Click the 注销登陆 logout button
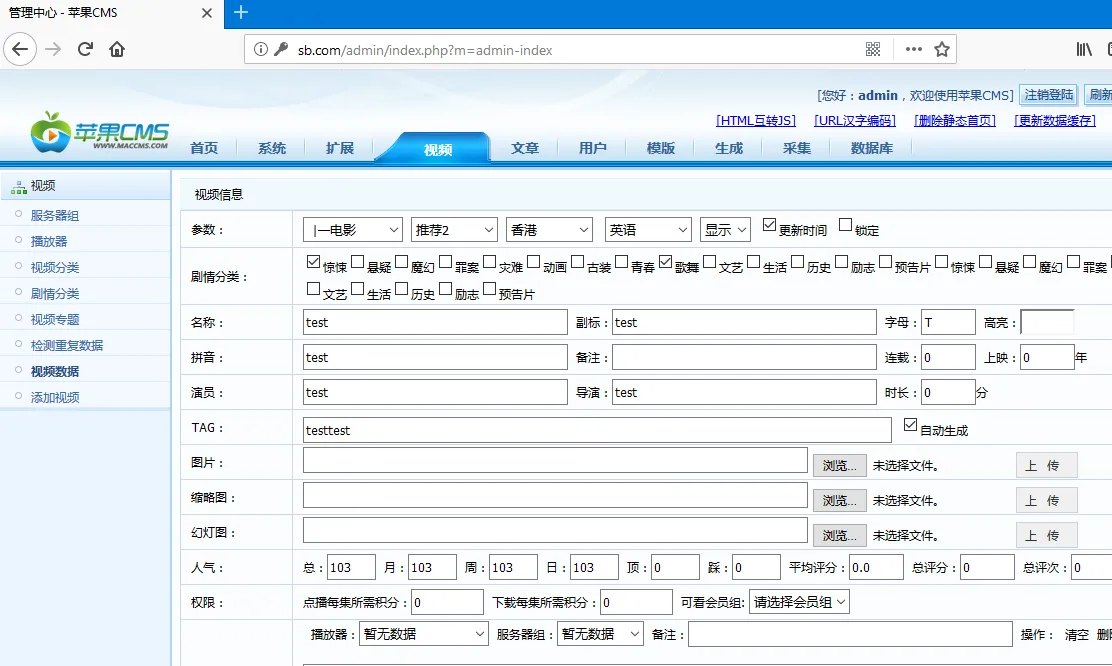1112x666 pixels. click(x=1048, y=95)
